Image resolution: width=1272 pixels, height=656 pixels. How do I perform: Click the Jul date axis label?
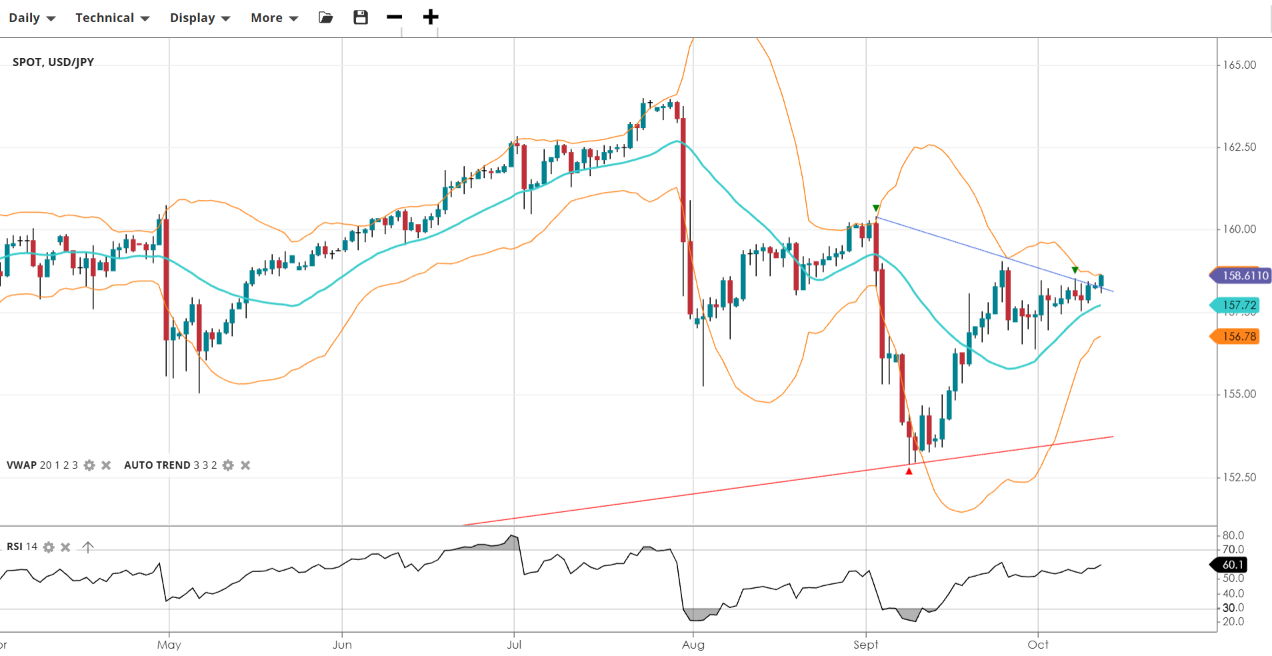[x=514, y=645]
